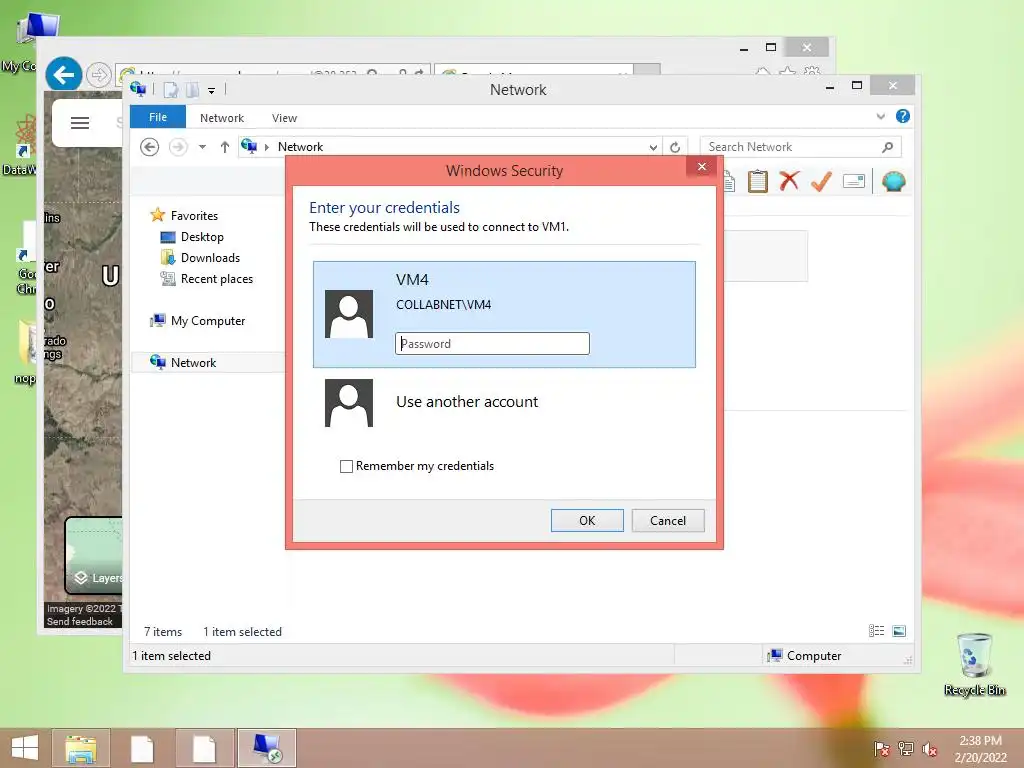Open Help with the blue question mark

coord(903,116)
